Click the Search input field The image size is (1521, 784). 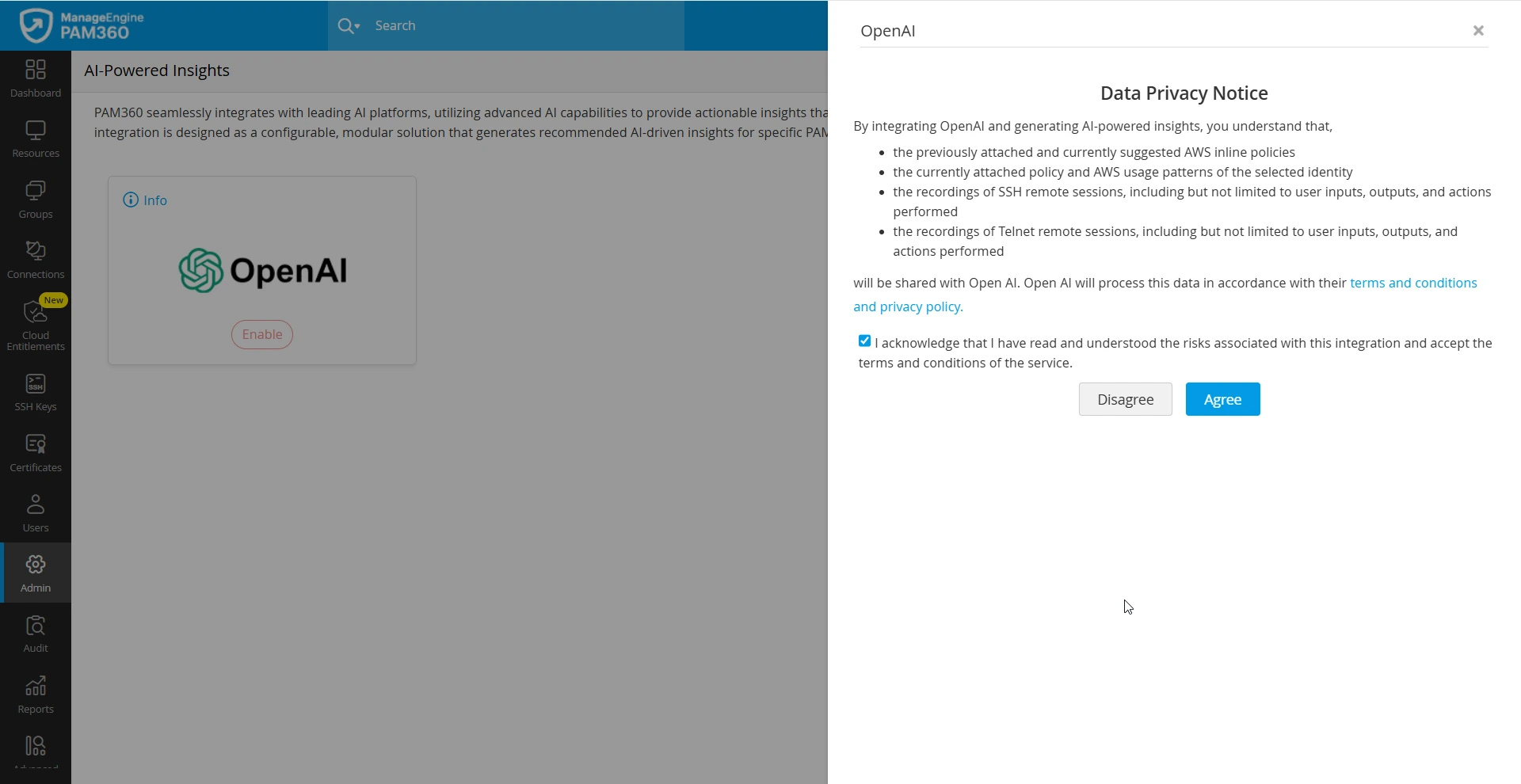coord(523,25)
